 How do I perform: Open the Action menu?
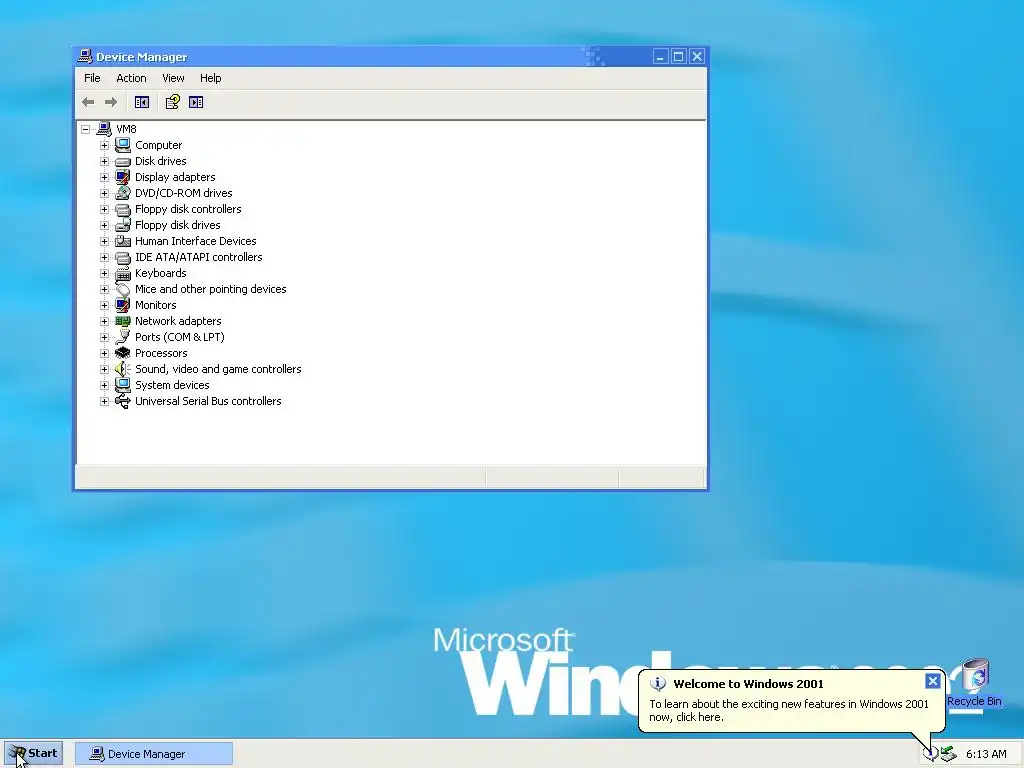[131, 78]
